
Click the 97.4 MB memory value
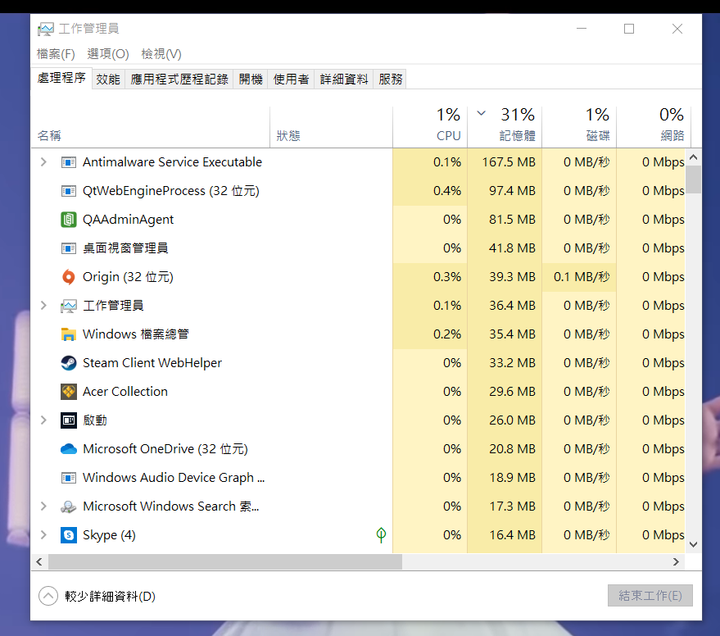pos(512,191)
